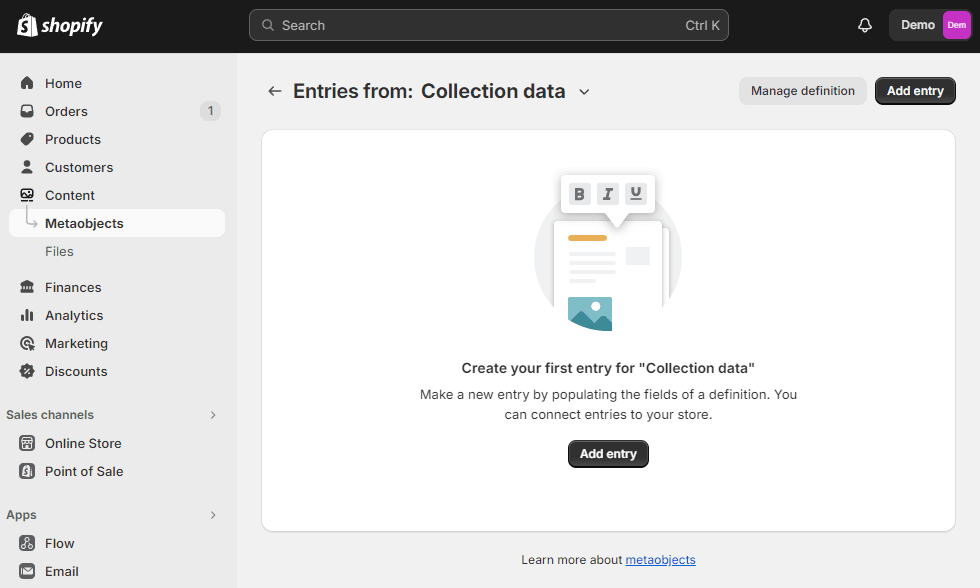The height and width of the screenshot is (588, 980).
Task: Expand the Sales channels section
Action: coord(212,415)
